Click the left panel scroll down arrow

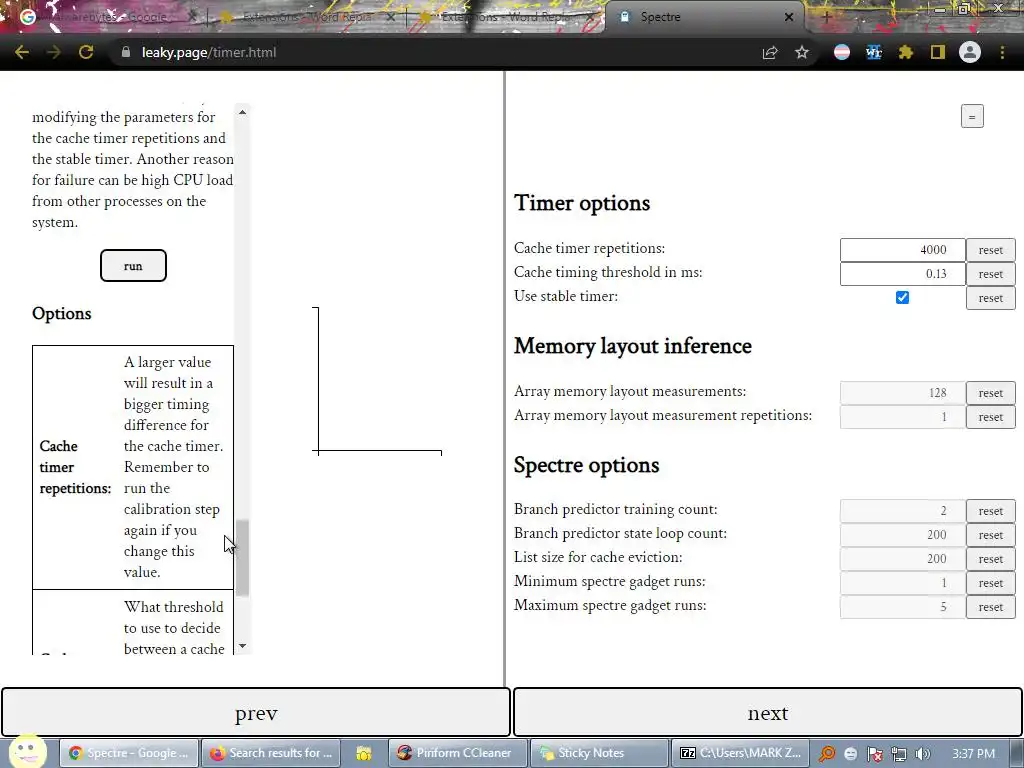tap(242, 646)
